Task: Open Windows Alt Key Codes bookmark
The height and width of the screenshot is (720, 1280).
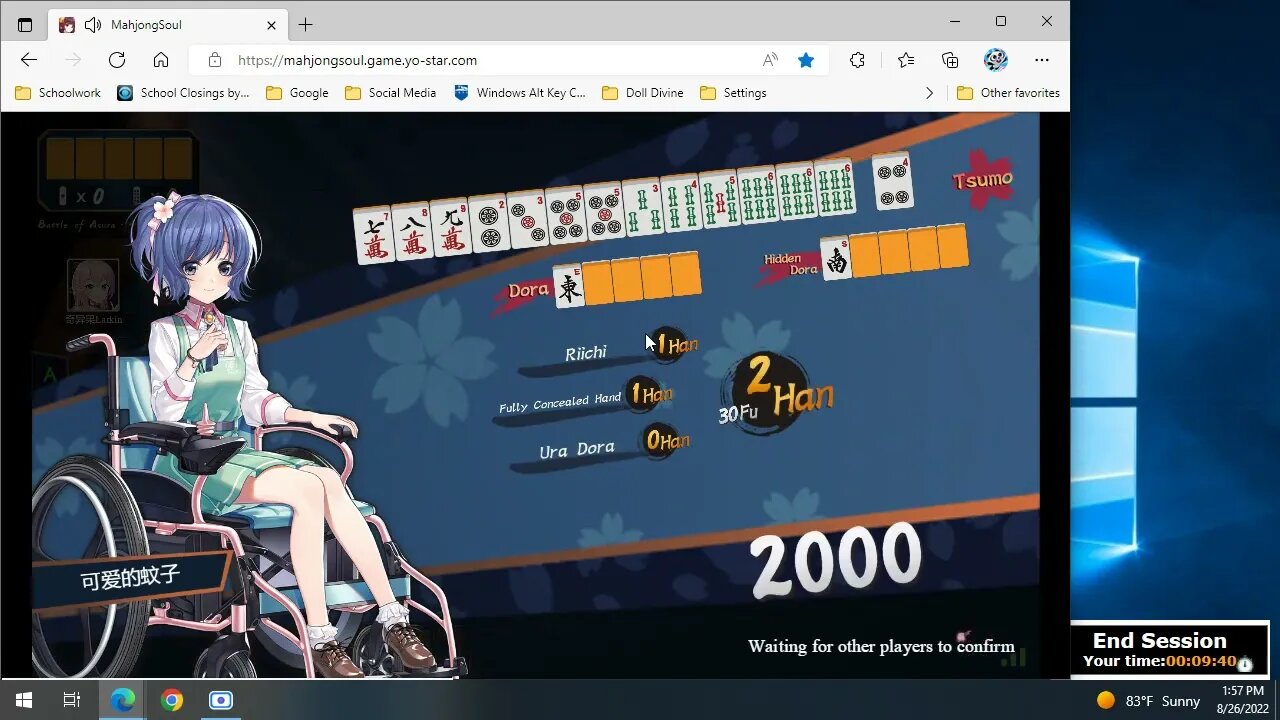Action: tap(520, 93)
